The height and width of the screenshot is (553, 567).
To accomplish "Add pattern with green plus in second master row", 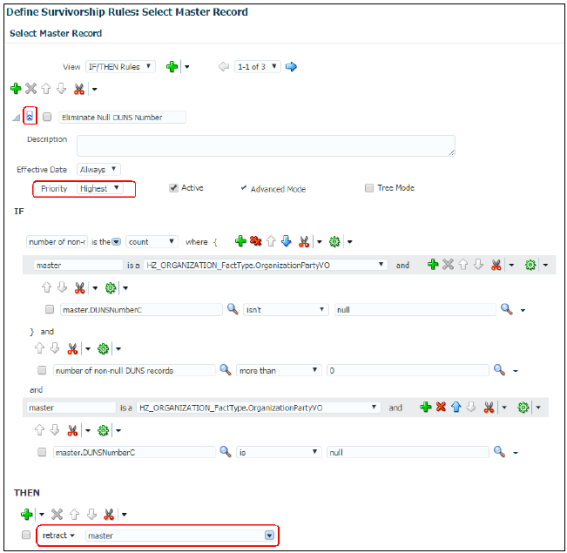I will pos(426,407).
